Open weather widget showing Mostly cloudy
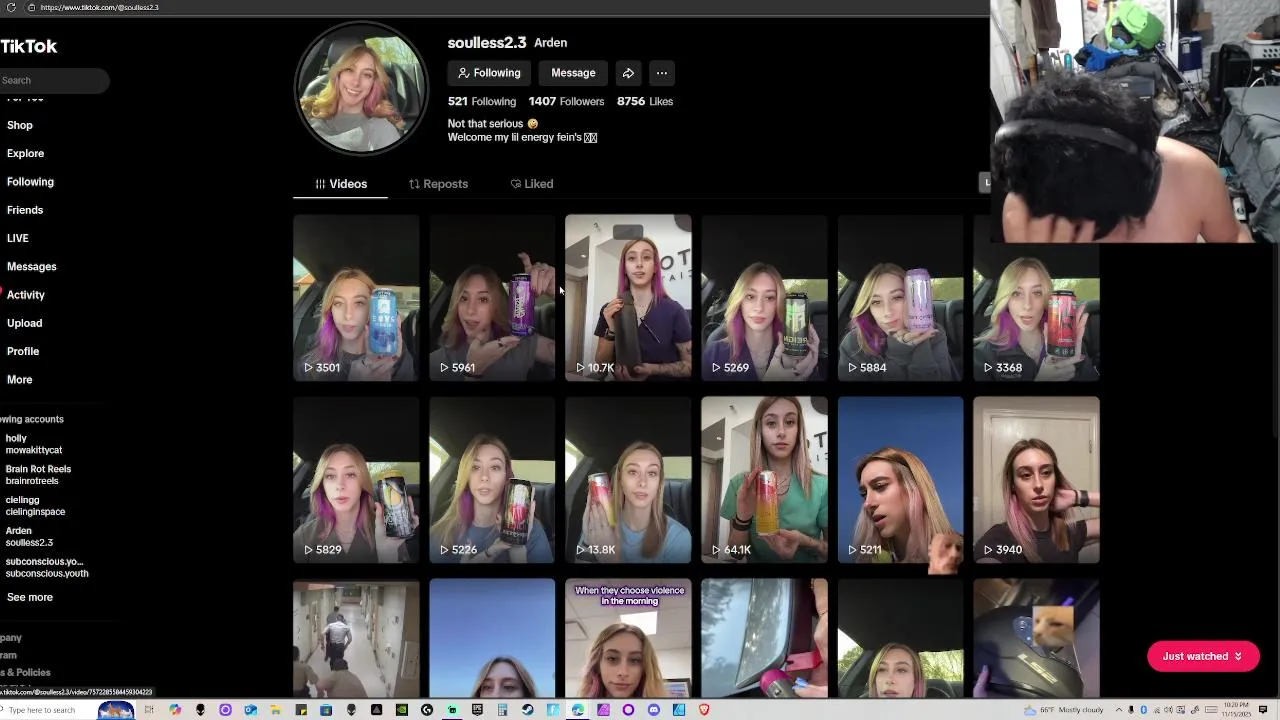 click(x=1064, y=710)
